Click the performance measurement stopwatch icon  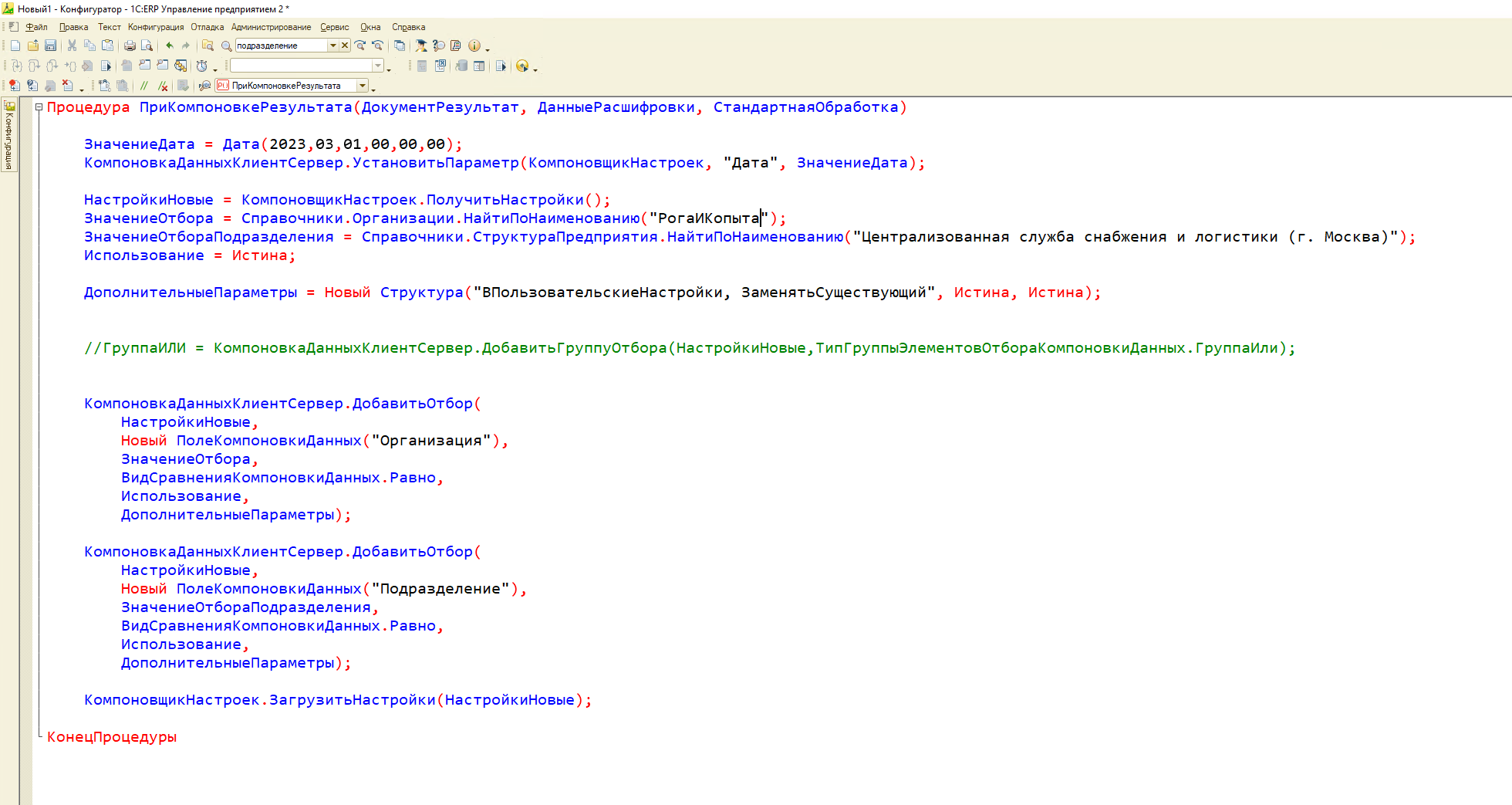202,66
